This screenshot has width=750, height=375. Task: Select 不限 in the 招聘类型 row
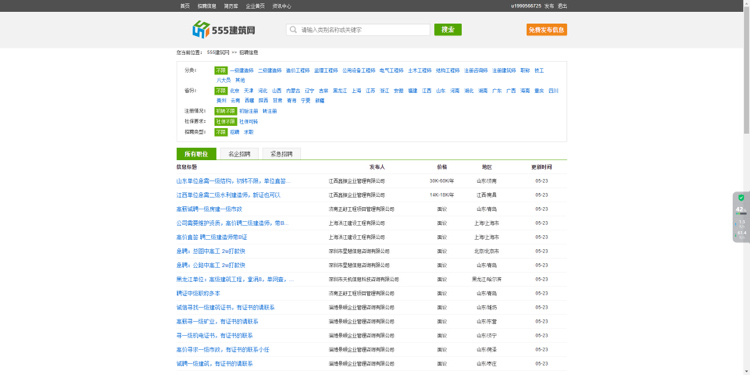point(221,132)
